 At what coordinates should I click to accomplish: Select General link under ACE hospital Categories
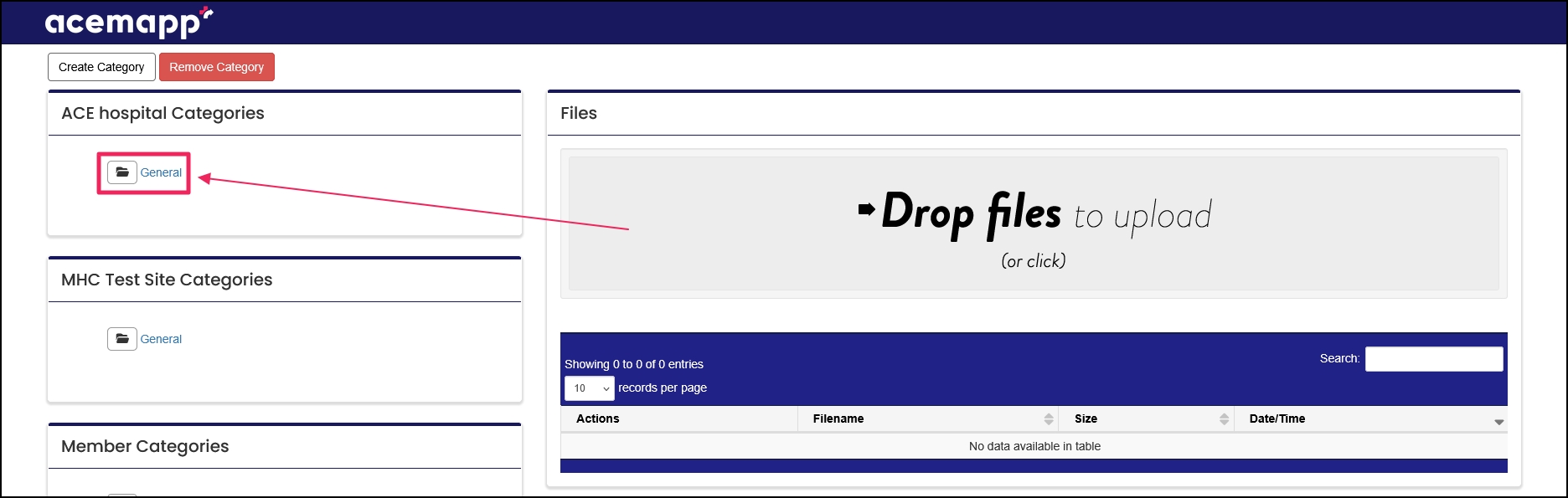click(161, 172)
